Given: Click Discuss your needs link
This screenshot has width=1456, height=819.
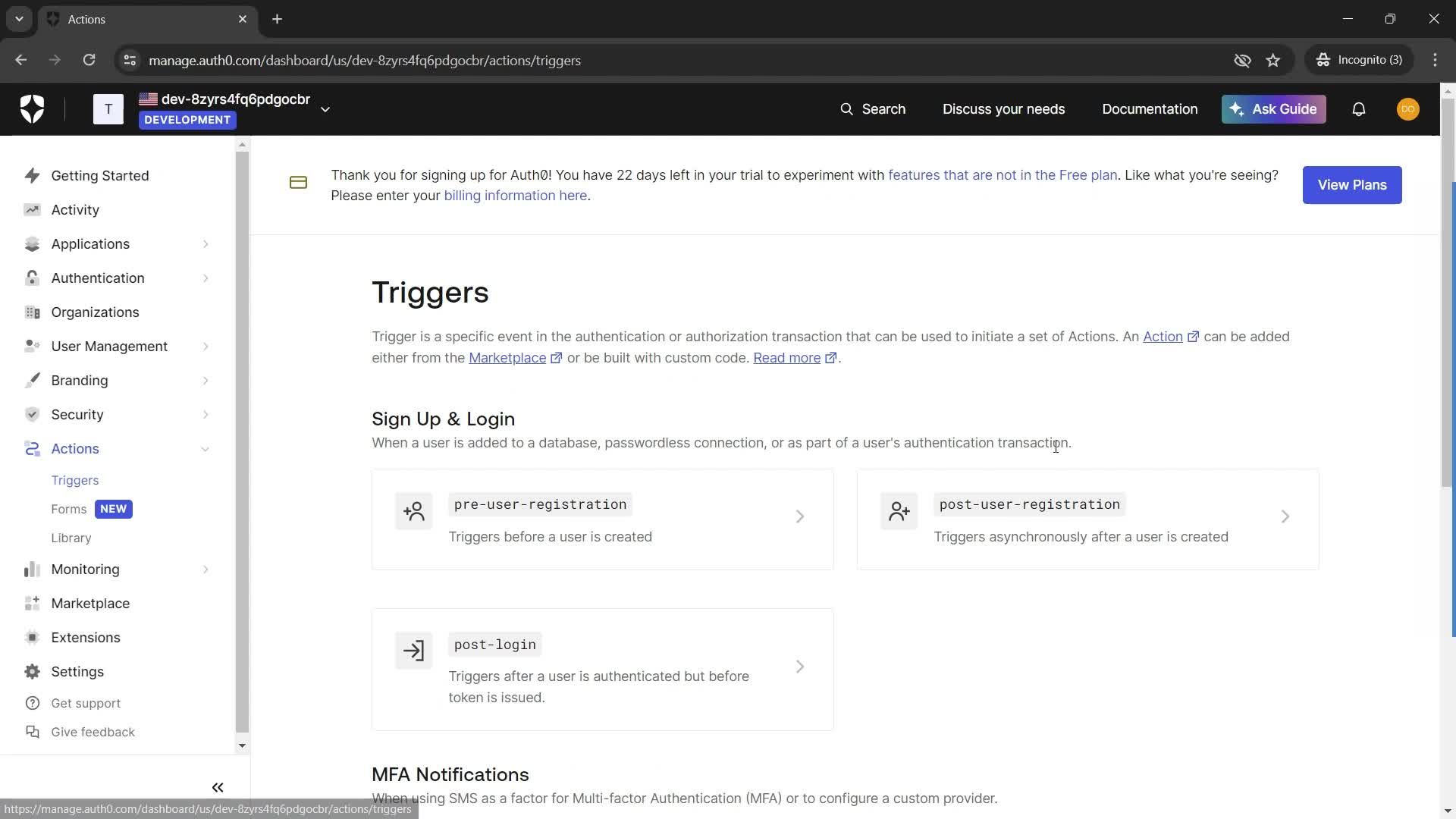Looking at the screenshot, I should [x=1003, y=109].
